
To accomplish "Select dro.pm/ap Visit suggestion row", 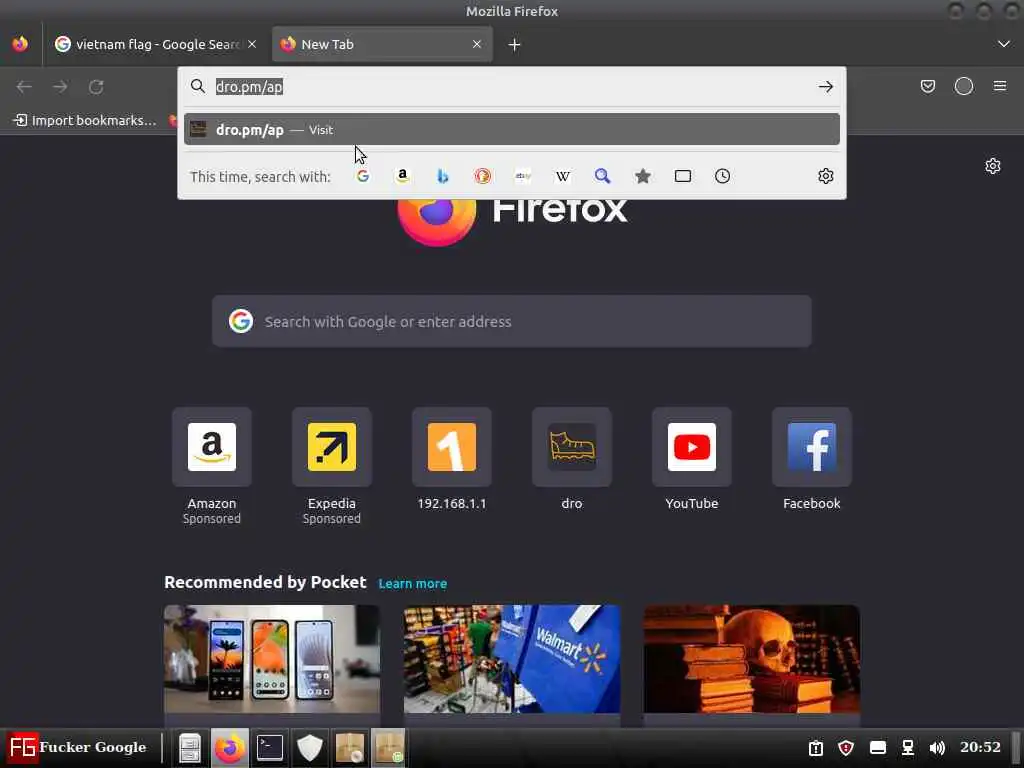I will (512, 129).
